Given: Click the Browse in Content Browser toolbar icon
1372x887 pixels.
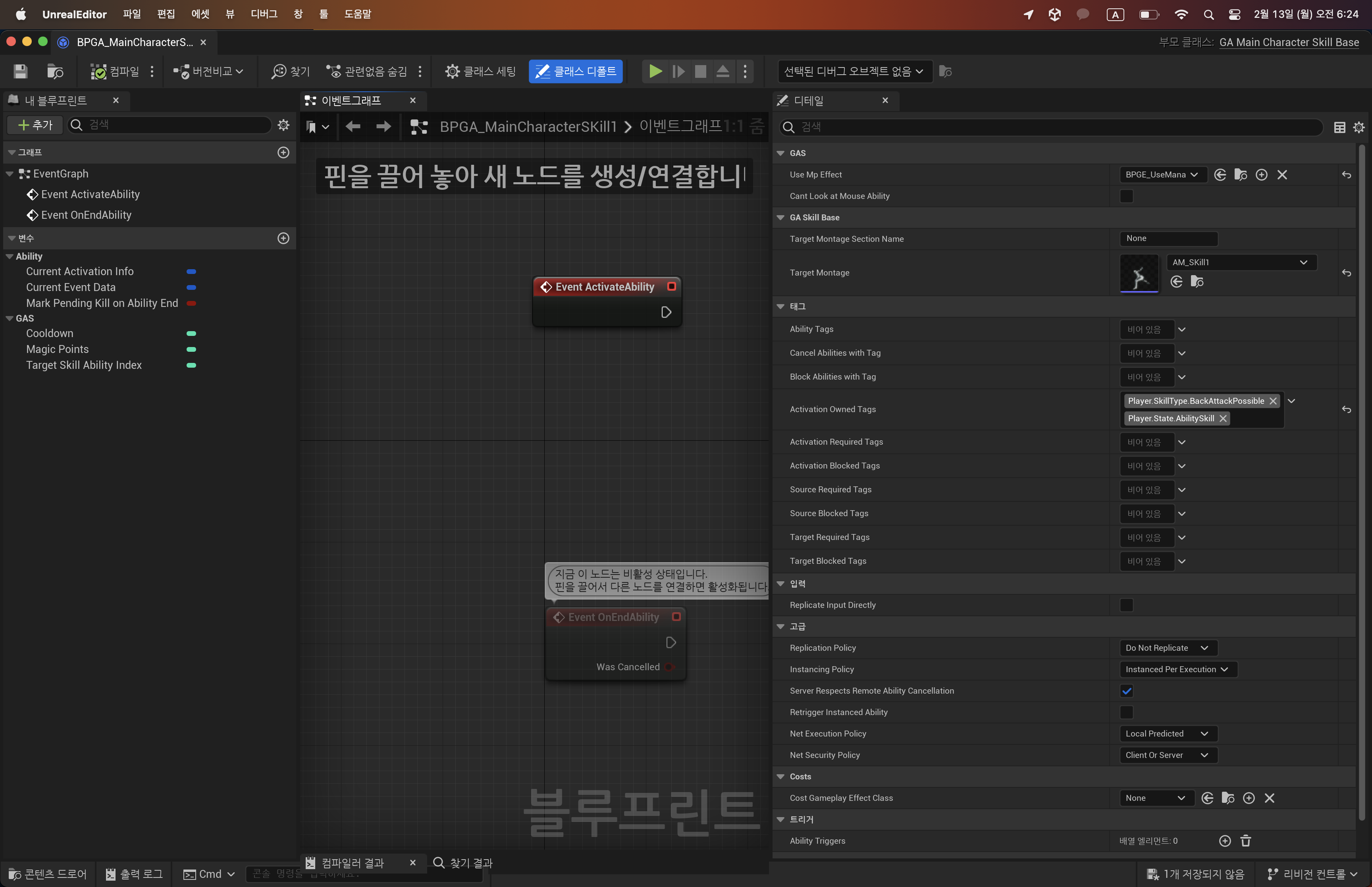Looking at the screenshot, I should click(55, 71).
